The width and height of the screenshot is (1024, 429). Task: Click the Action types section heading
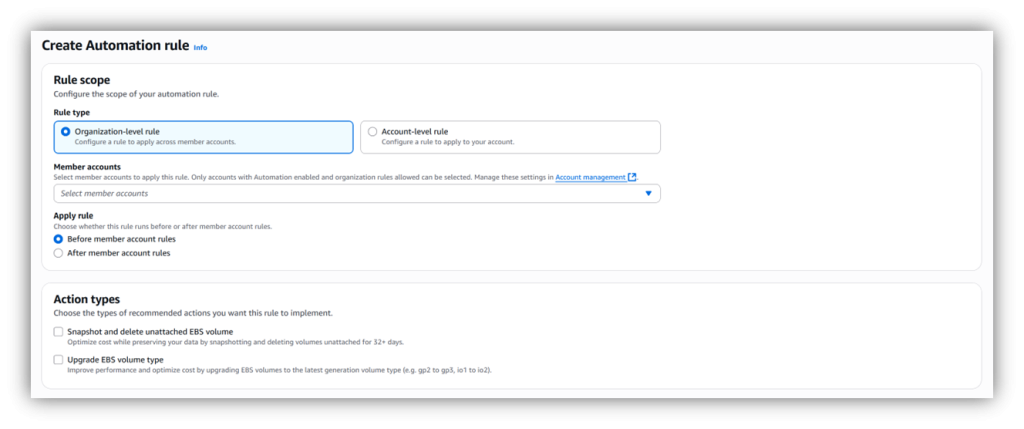[x=86, y=299]
